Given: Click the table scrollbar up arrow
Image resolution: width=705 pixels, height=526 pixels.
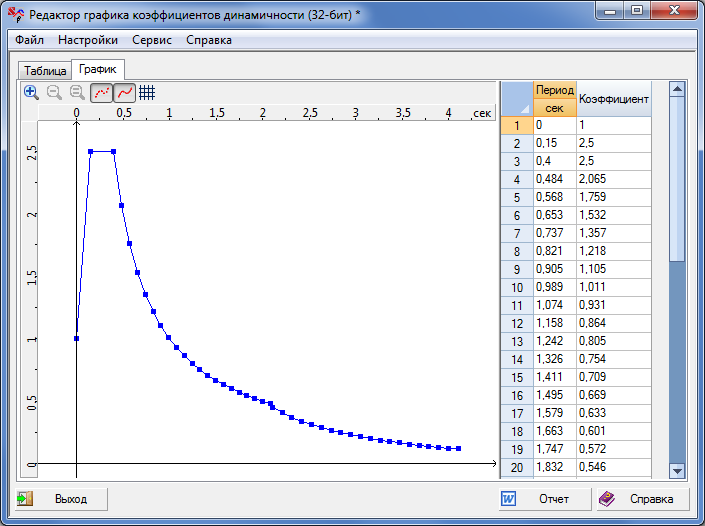Looking at the screenshot, I should 677,89.
